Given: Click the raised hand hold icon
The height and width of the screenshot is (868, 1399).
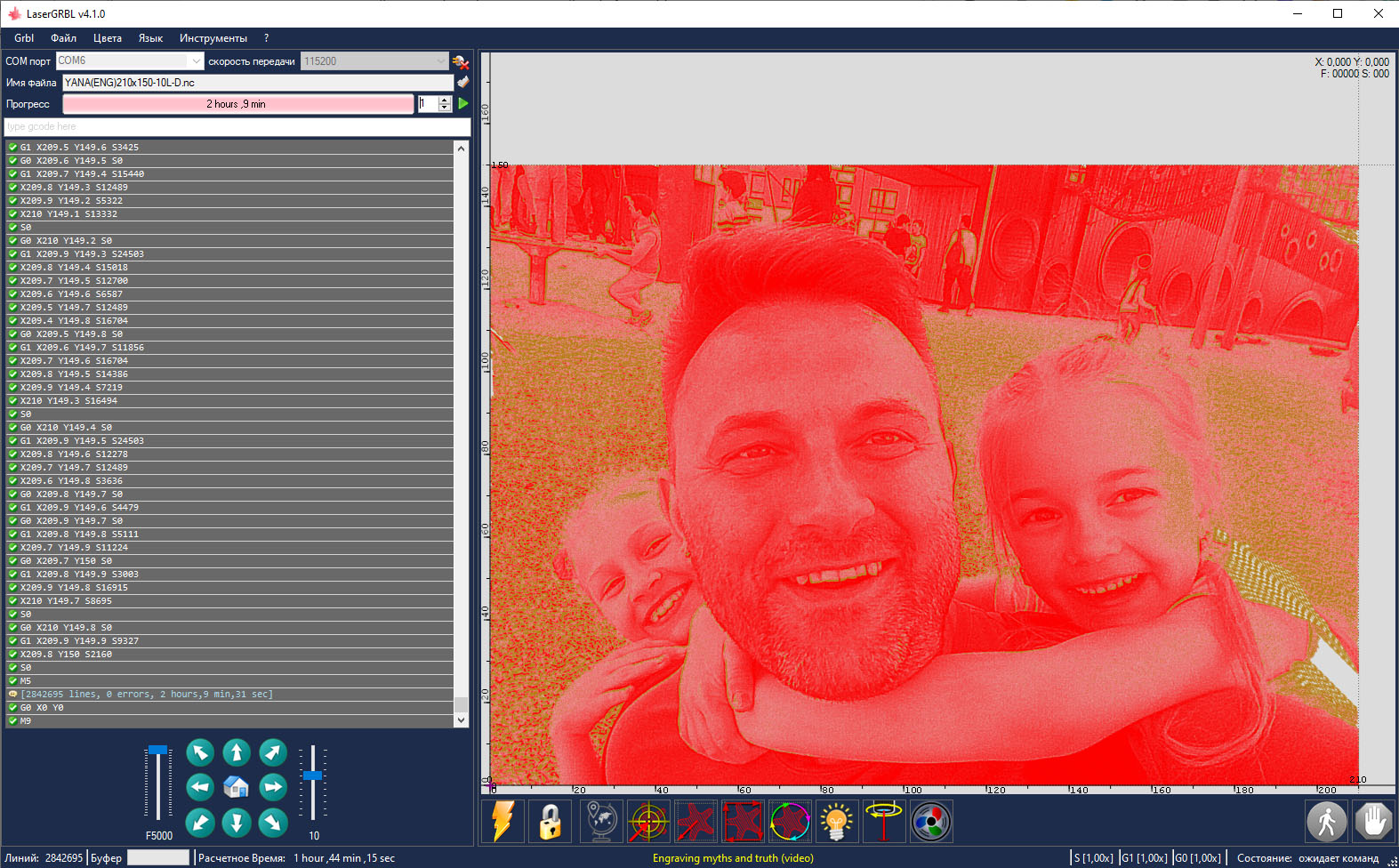Looking at the screenshot, I should (1373, 821).
